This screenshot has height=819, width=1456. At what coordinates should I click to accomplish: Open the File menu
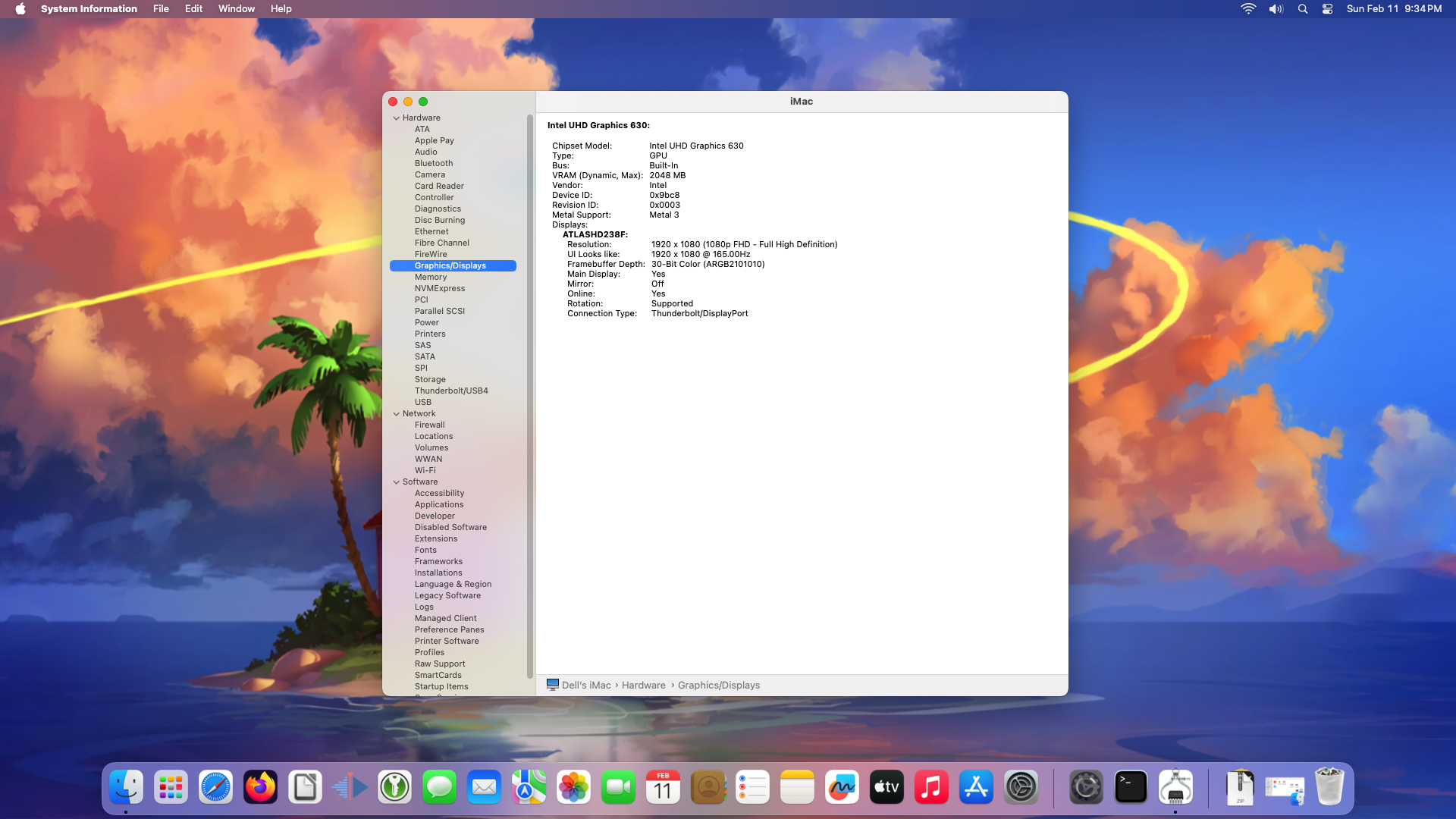[161, 9]
